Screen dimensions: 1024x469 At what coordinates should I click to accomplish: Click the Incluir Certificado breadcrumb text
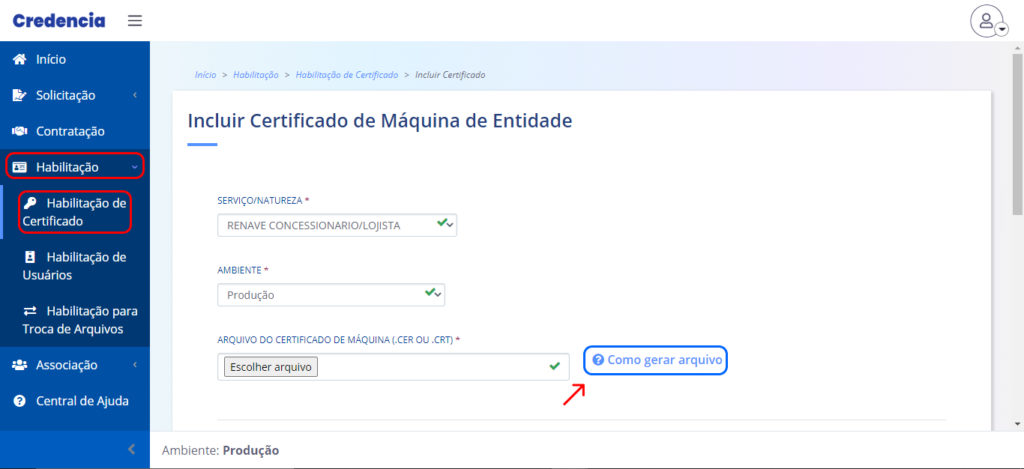pyautogui.click(x=450, y=75)
